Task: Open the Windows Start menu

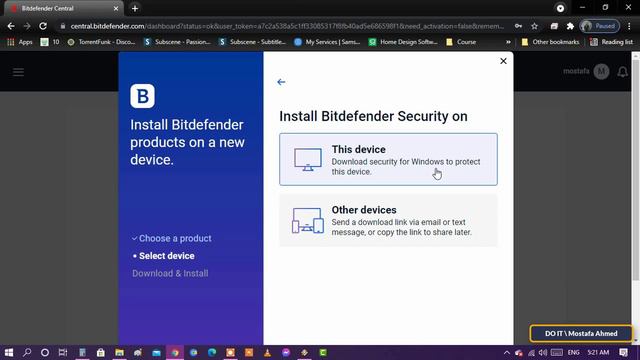Action: pyautogui.click(x=9, y=352)
